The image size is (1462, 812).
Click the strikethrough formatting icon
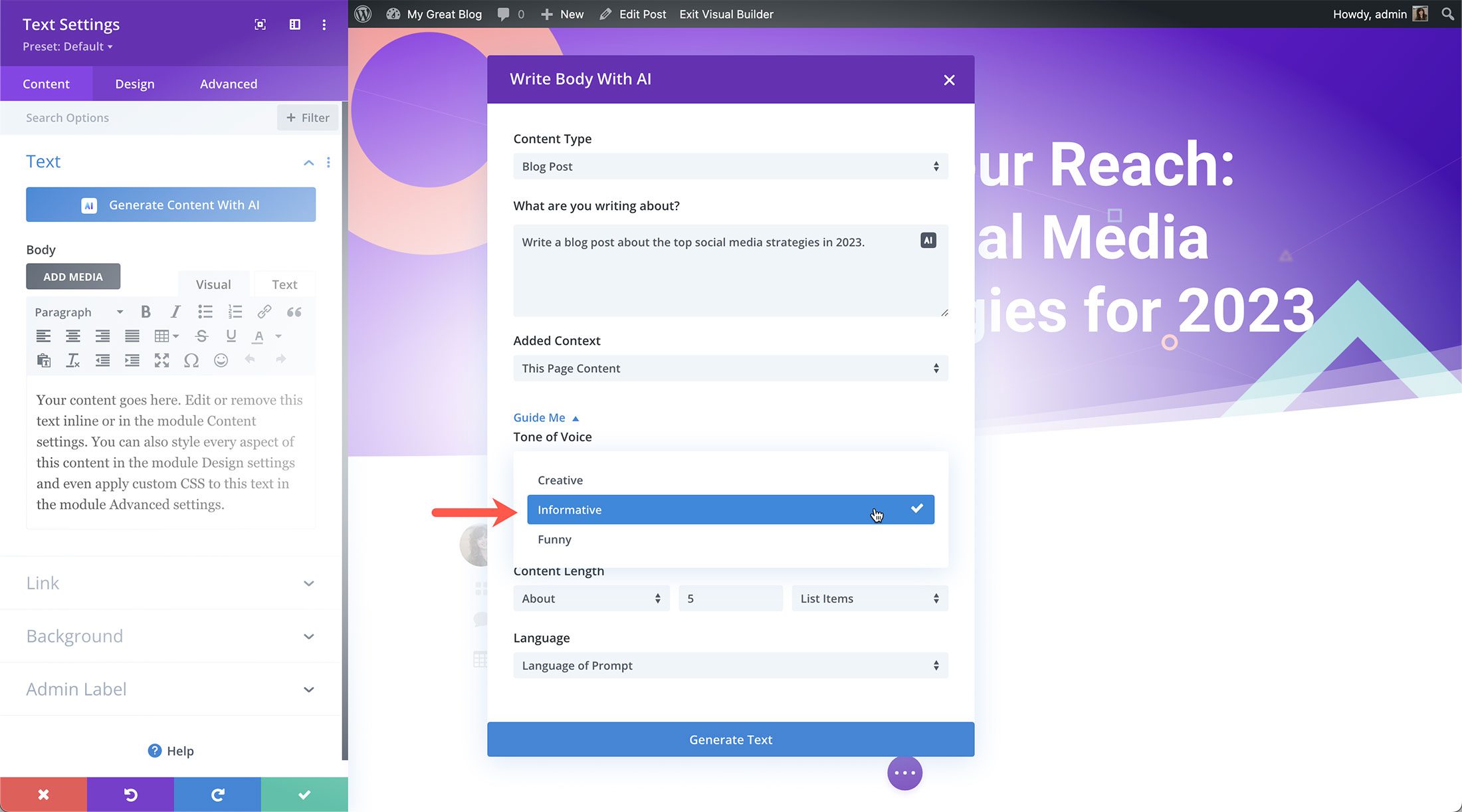pos(203,336)
